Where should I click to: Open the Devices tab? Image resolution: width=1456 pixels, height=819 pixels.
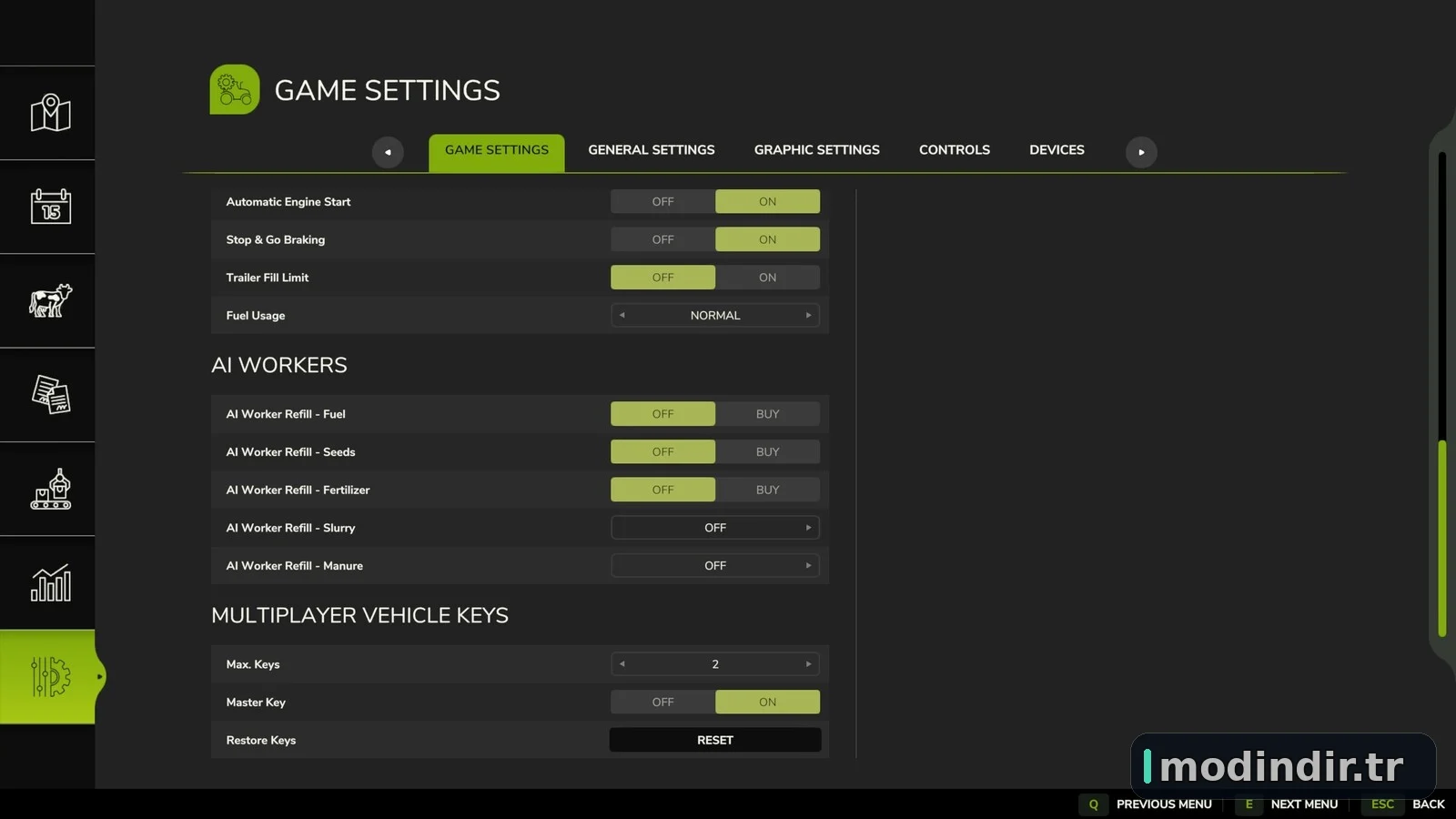[1057, 150]
